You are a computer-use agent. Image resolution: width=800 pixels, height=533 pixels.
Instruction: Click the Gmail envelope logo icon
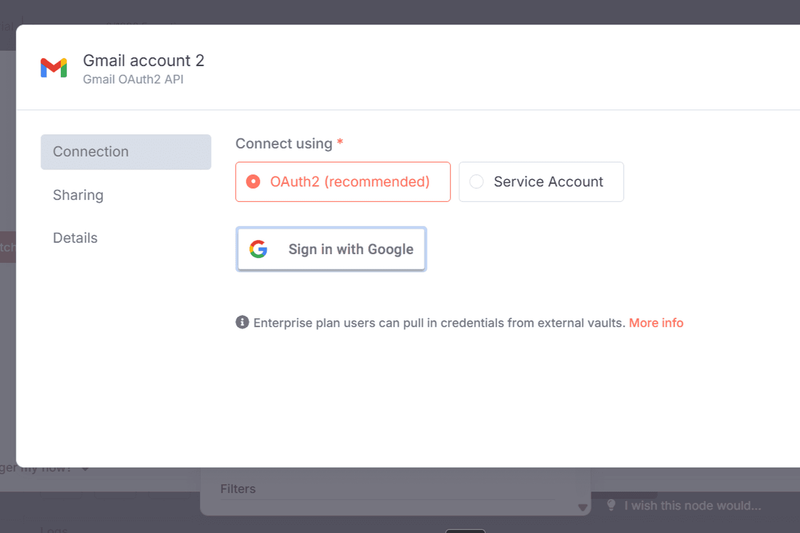point(54,68)
